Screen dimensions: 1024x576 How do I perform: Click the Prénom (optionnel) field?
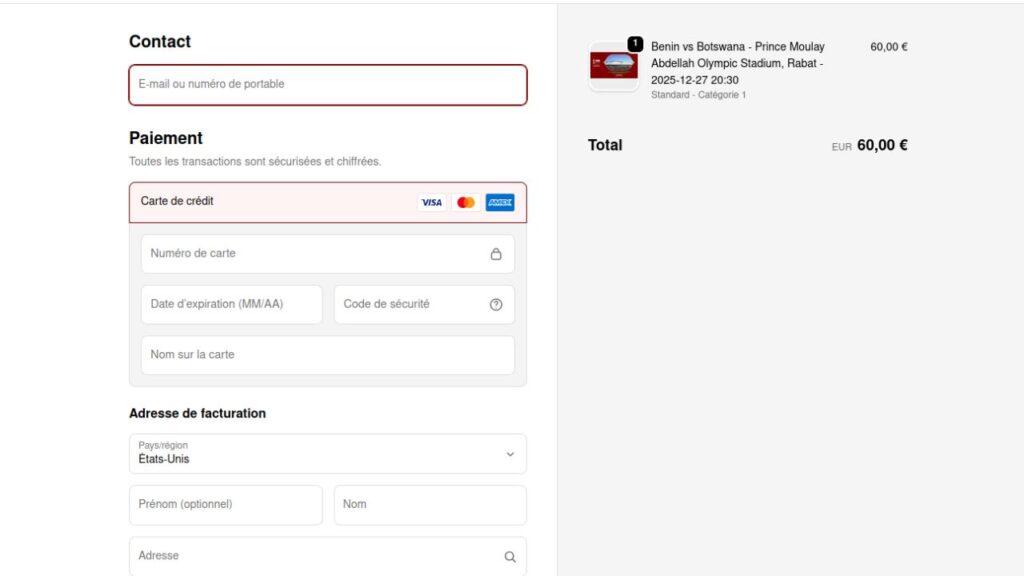(225, 505)
